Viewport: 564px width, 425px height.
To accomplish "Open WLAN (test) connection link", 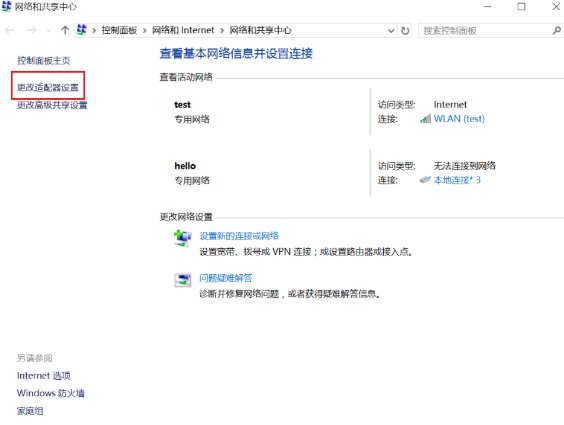I will click(459, 119).
